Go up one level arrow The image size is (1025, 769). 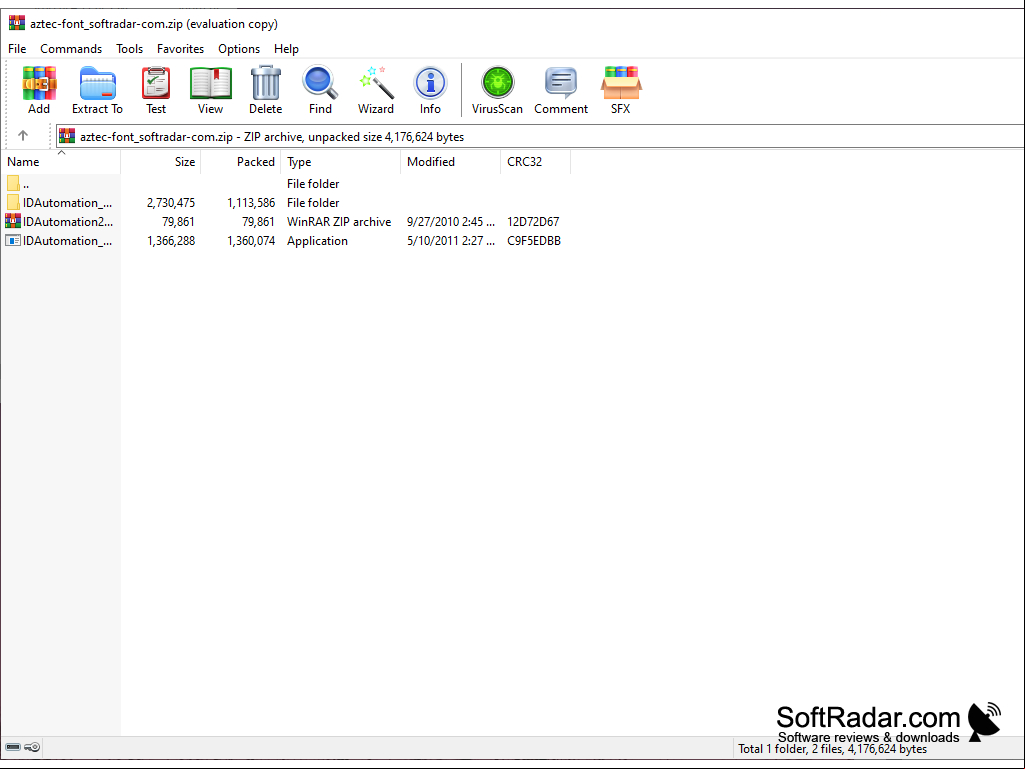pos(23,136)
